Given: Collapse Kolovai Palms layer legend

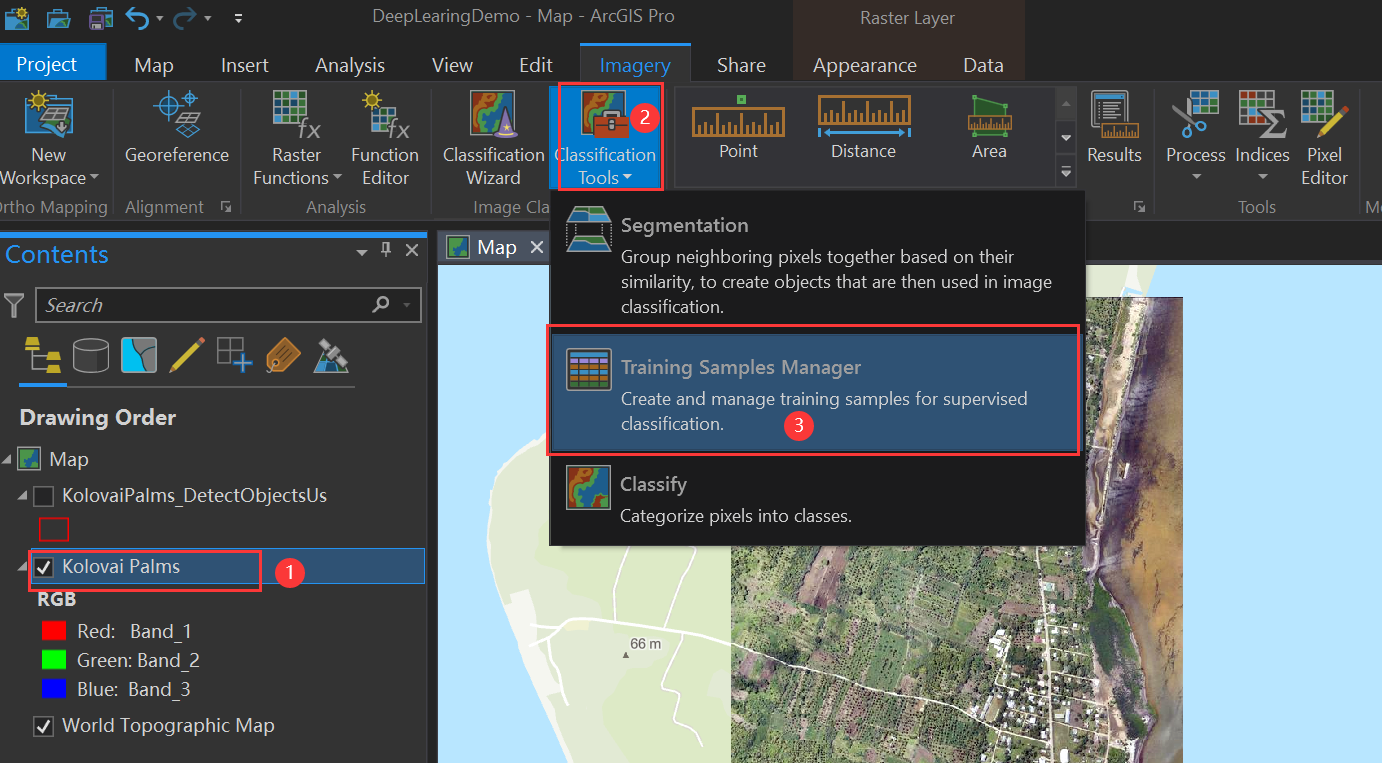Looking at the screenshot, I should click(23, 567).
